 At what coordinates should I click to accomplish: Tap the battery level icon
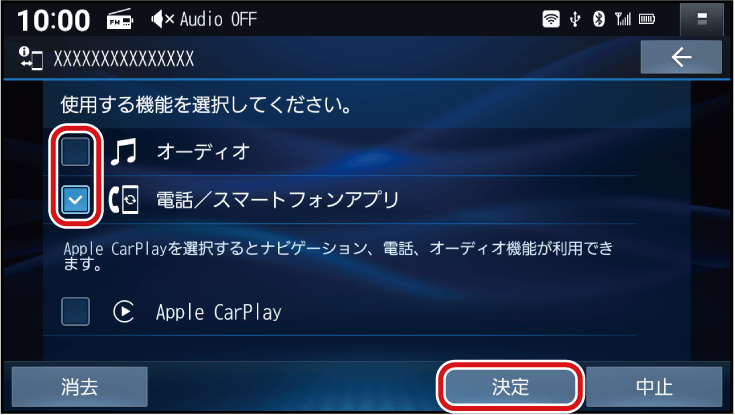coord(647,19)
